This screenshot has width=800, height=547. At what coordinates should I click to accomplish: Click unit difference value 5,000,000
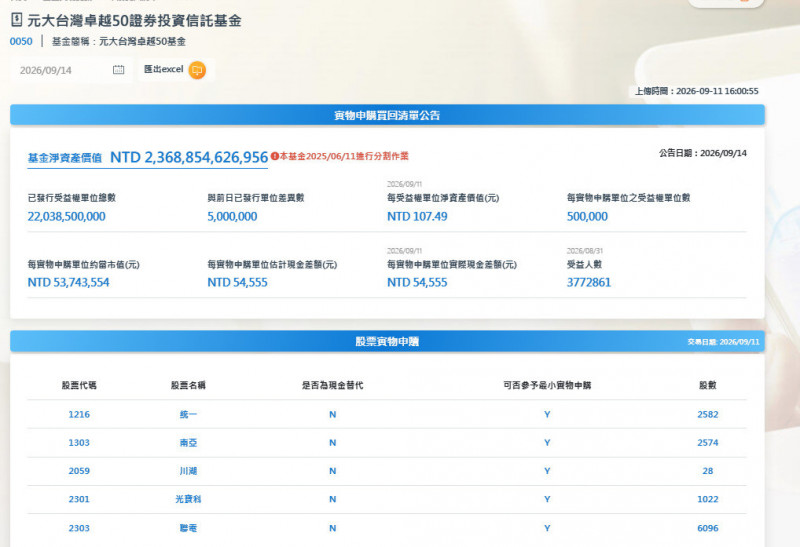232,216
